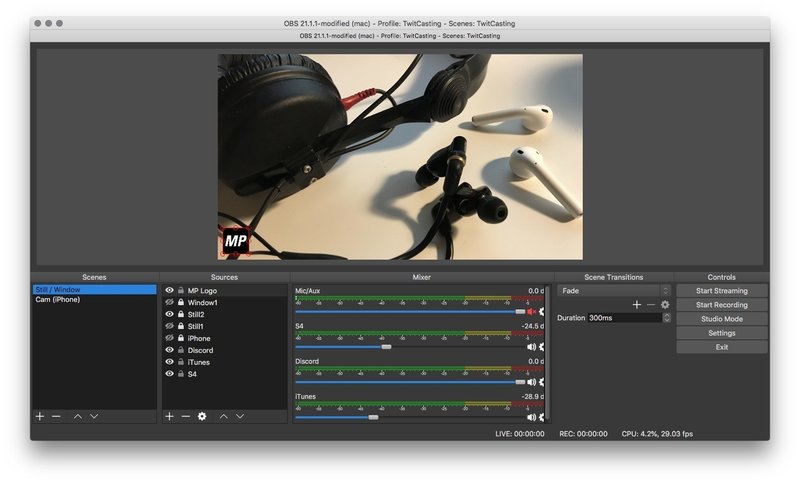Remove selected source with the minus icon

(x=186, y=417)
